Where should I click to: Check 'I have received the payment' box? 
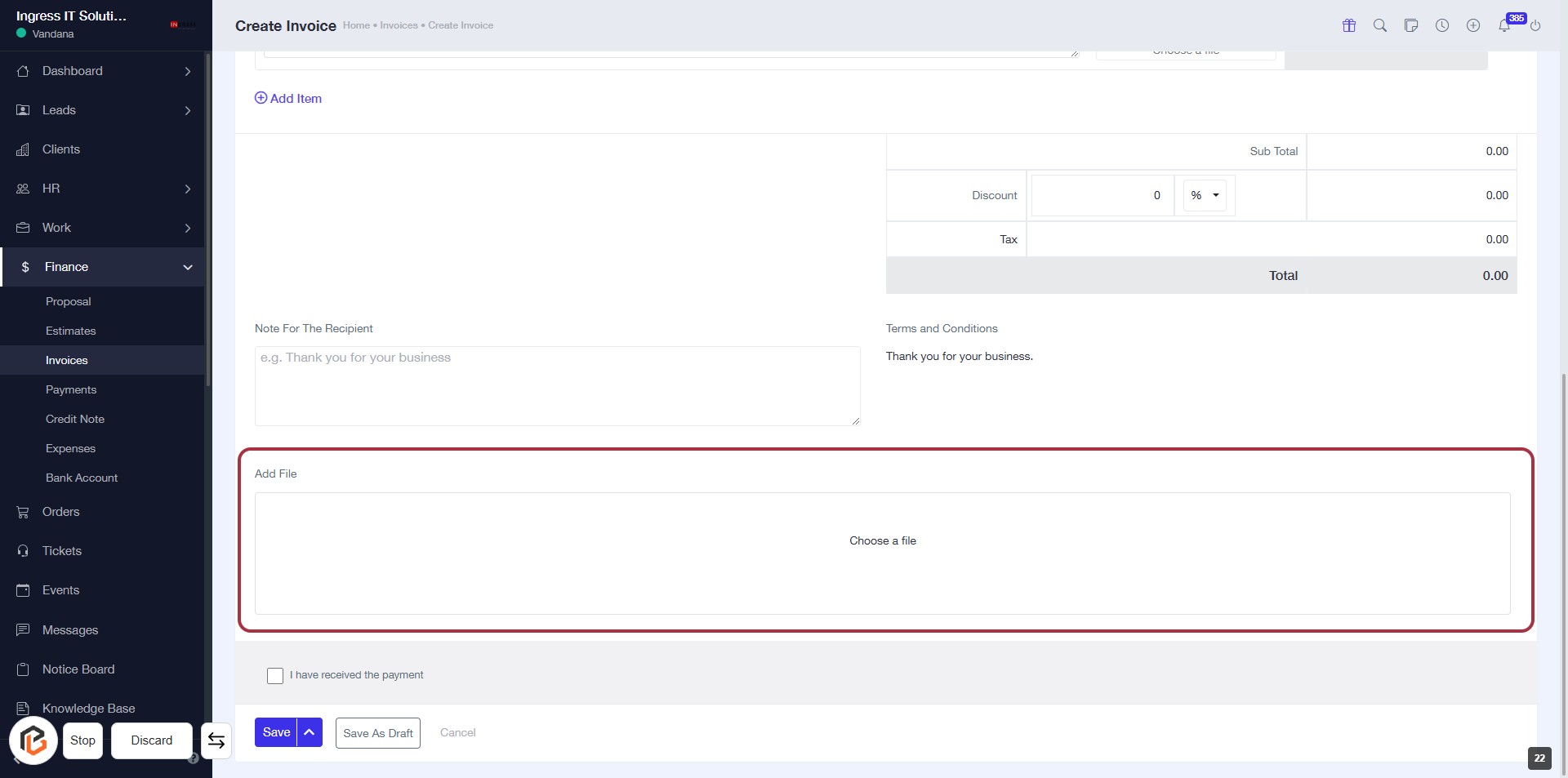[275, 676]
